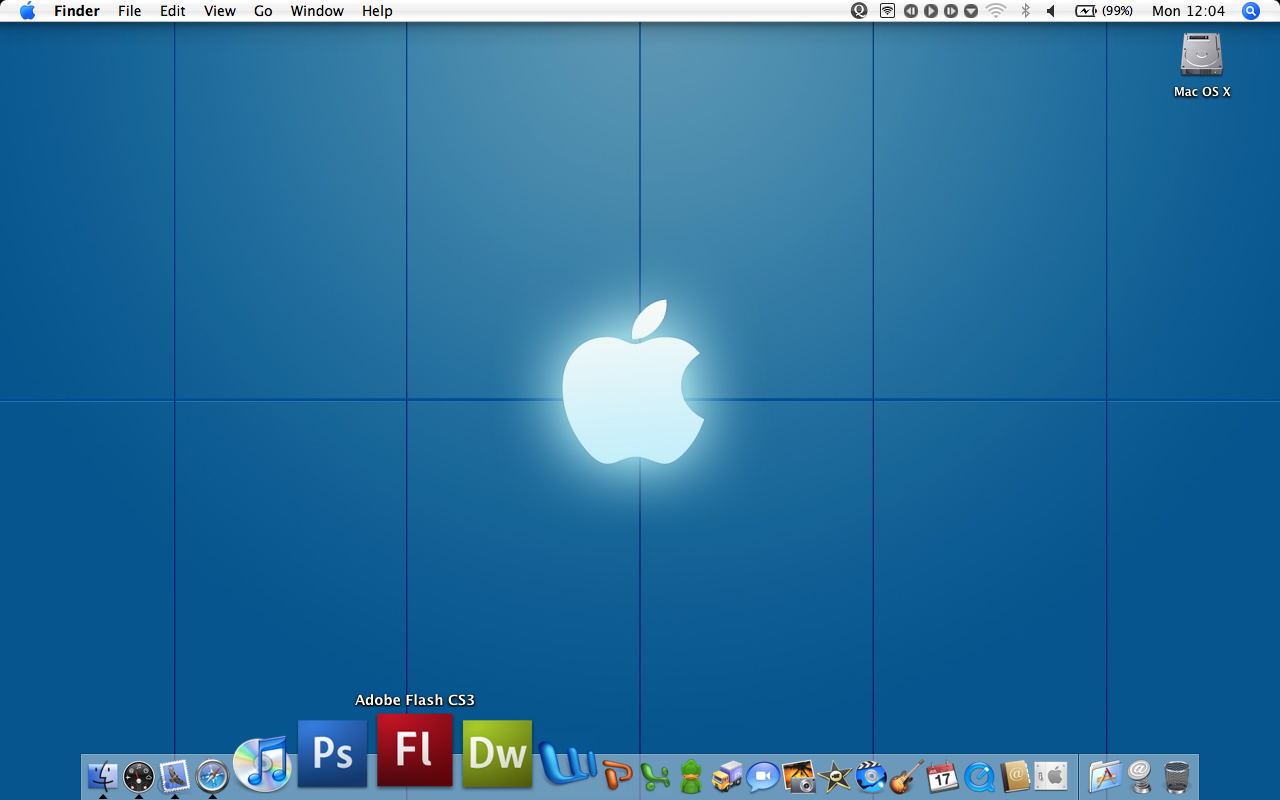
Task: Open System Preferences from the Dock
Action: (x=1051, y=776)
